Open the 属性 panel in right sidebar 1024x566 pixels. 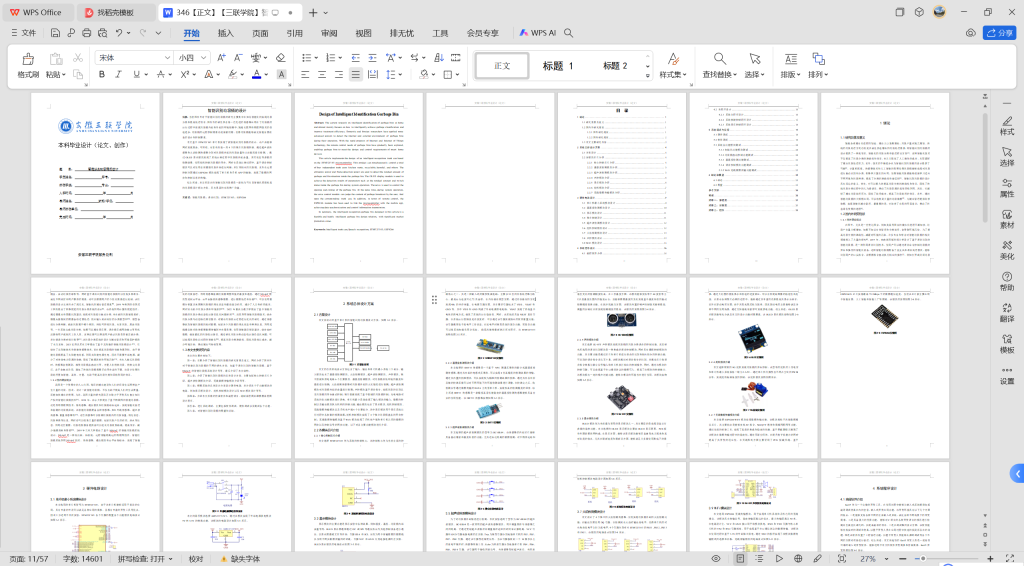click(x=1007, y=188)
